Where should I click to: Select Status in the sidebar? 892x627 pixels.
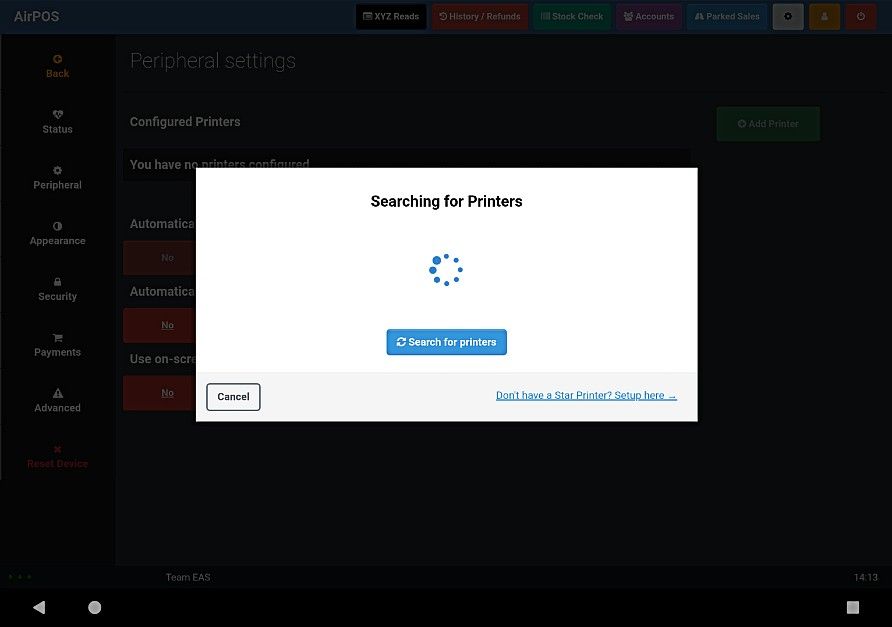tap(57, 122)
